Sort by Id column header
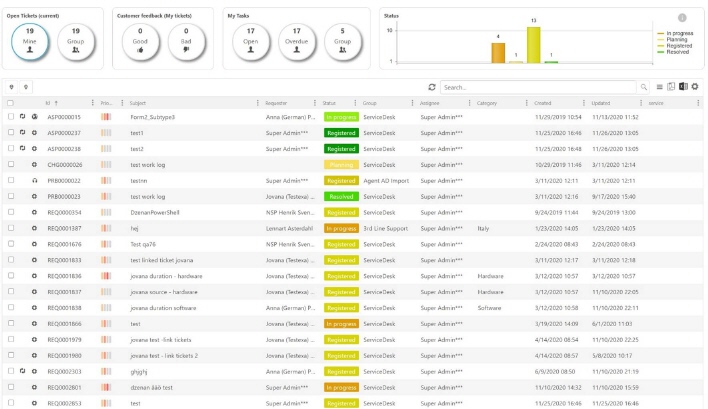Viewport: 708px width, 409px height. pos(48,103)
